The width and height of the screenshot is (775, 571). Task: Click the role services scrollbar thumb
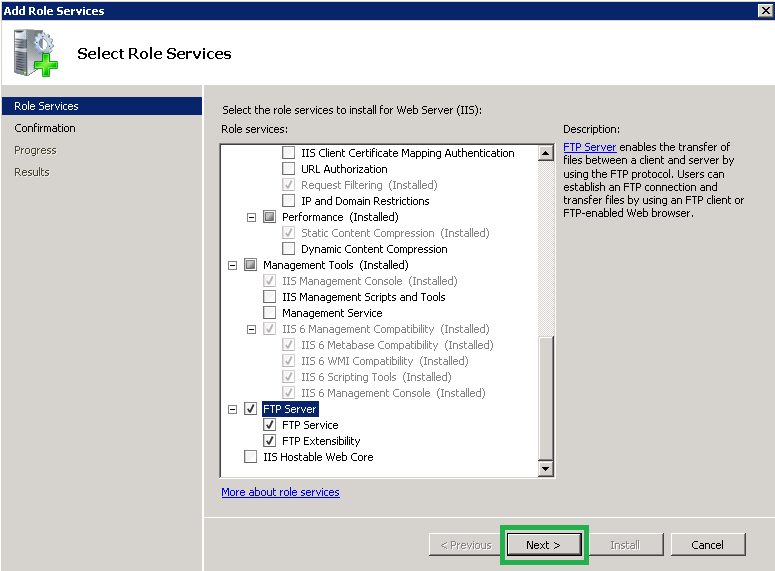click(546, 398)
